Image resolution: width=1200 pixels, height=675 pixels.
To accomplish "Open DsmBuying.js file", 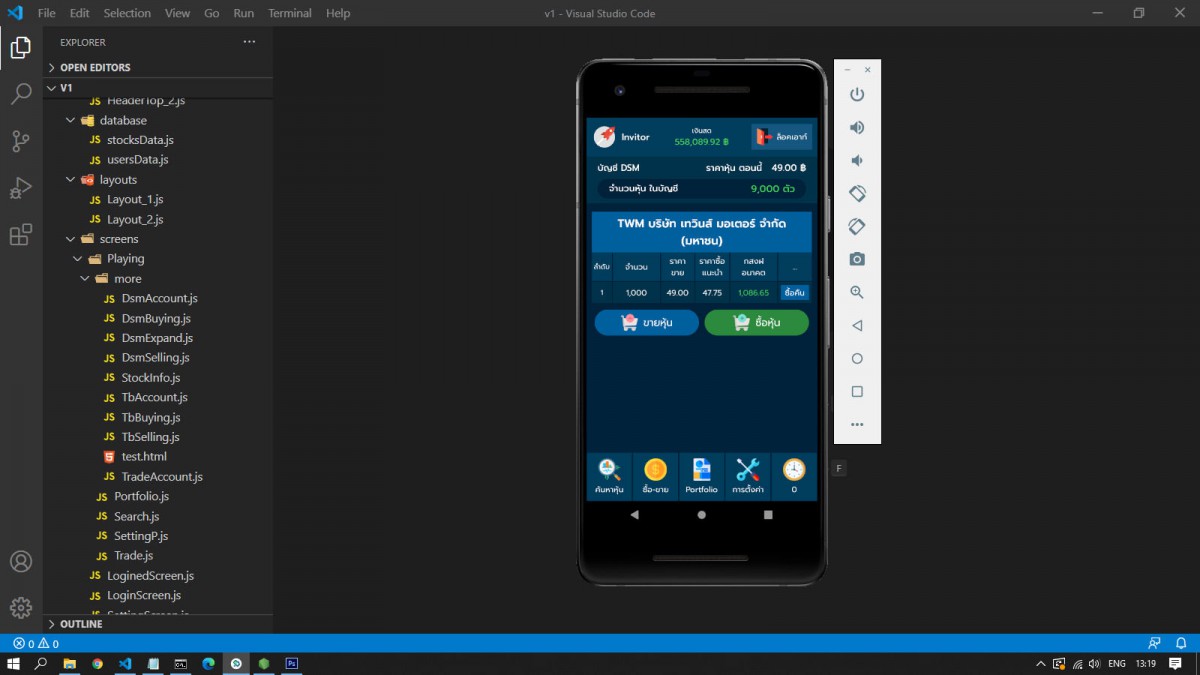I will [x=156, y=318].
